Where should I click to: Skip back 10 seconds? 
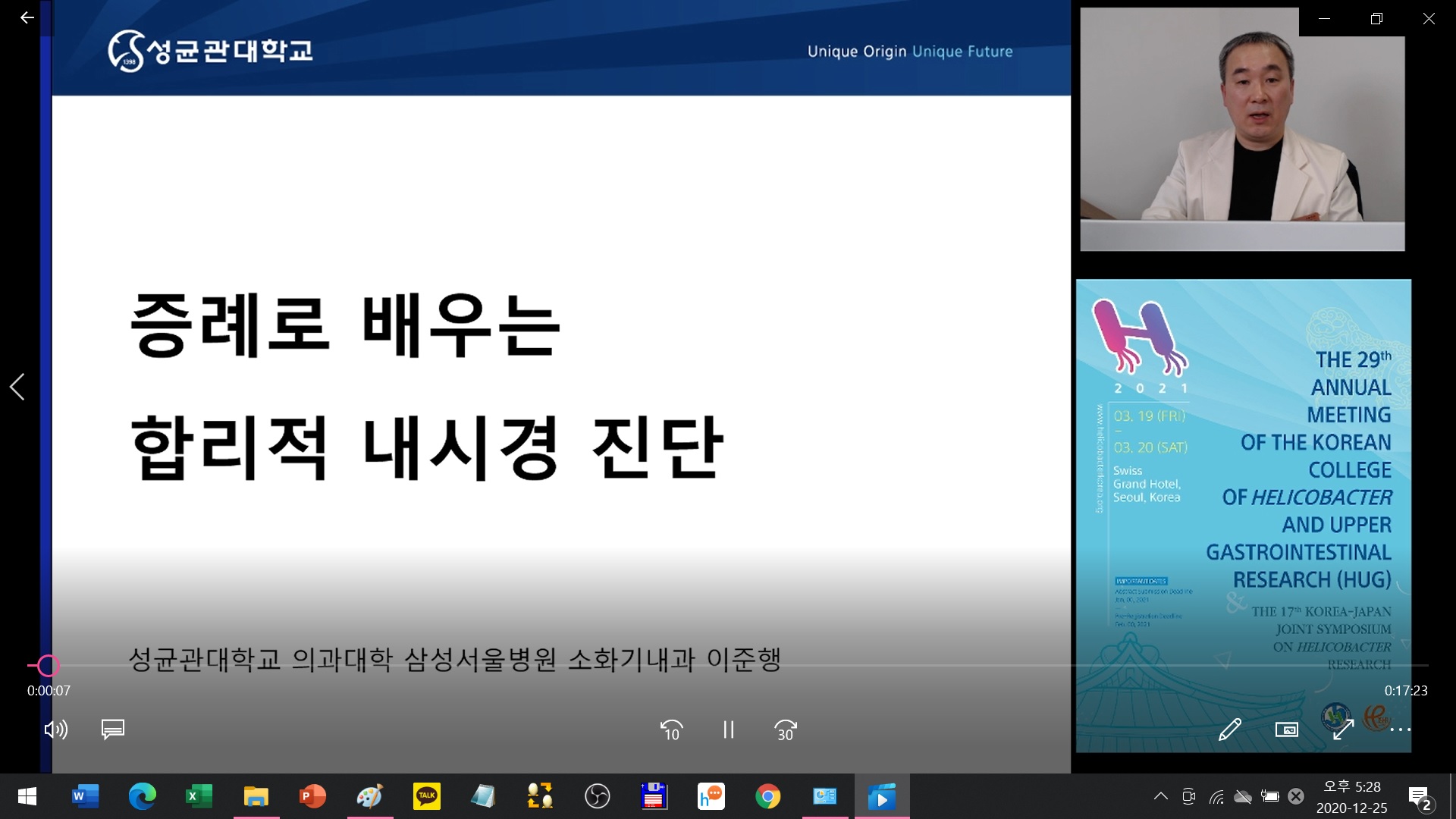(671, 730)
